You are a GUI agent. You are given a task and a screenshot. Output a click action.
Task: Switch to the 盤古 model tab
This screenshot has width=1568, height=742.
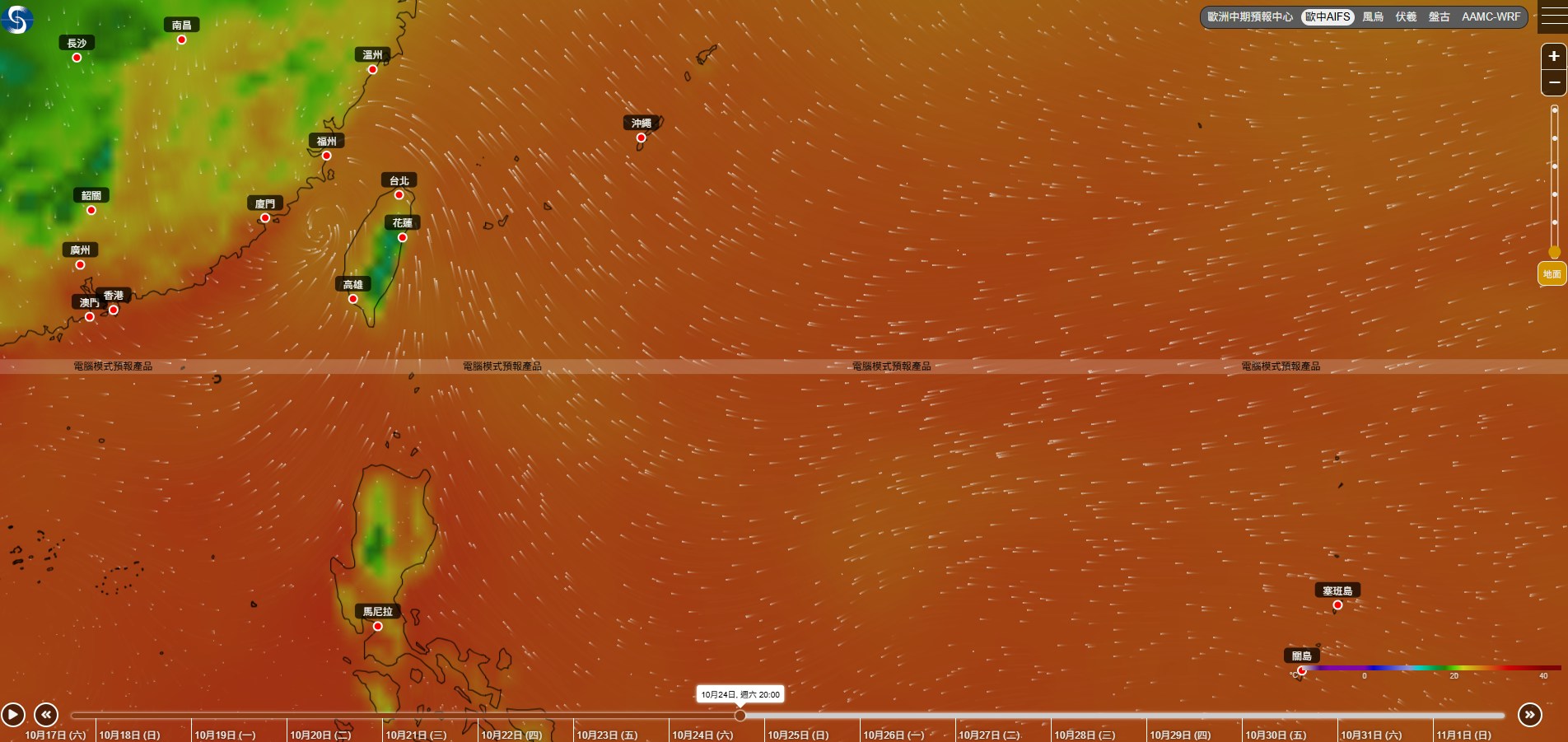[1439, 16]
